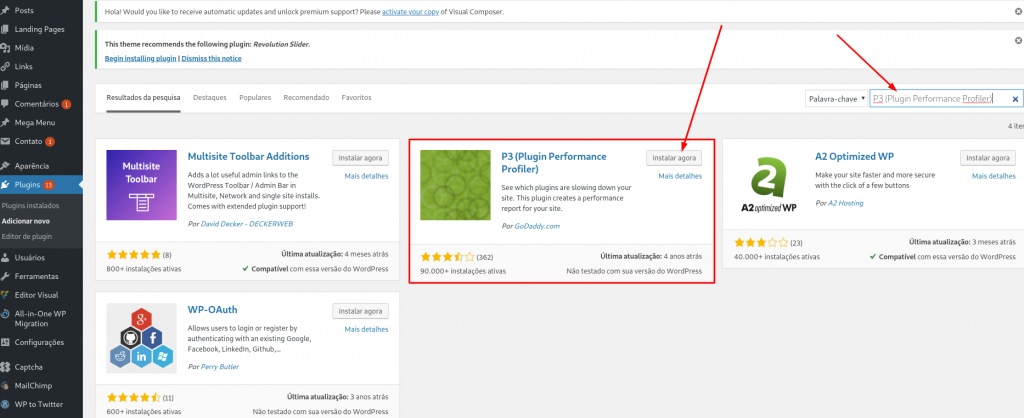Click "90.000+ instalações ativas" text
1024x418 pixels.
463,271
